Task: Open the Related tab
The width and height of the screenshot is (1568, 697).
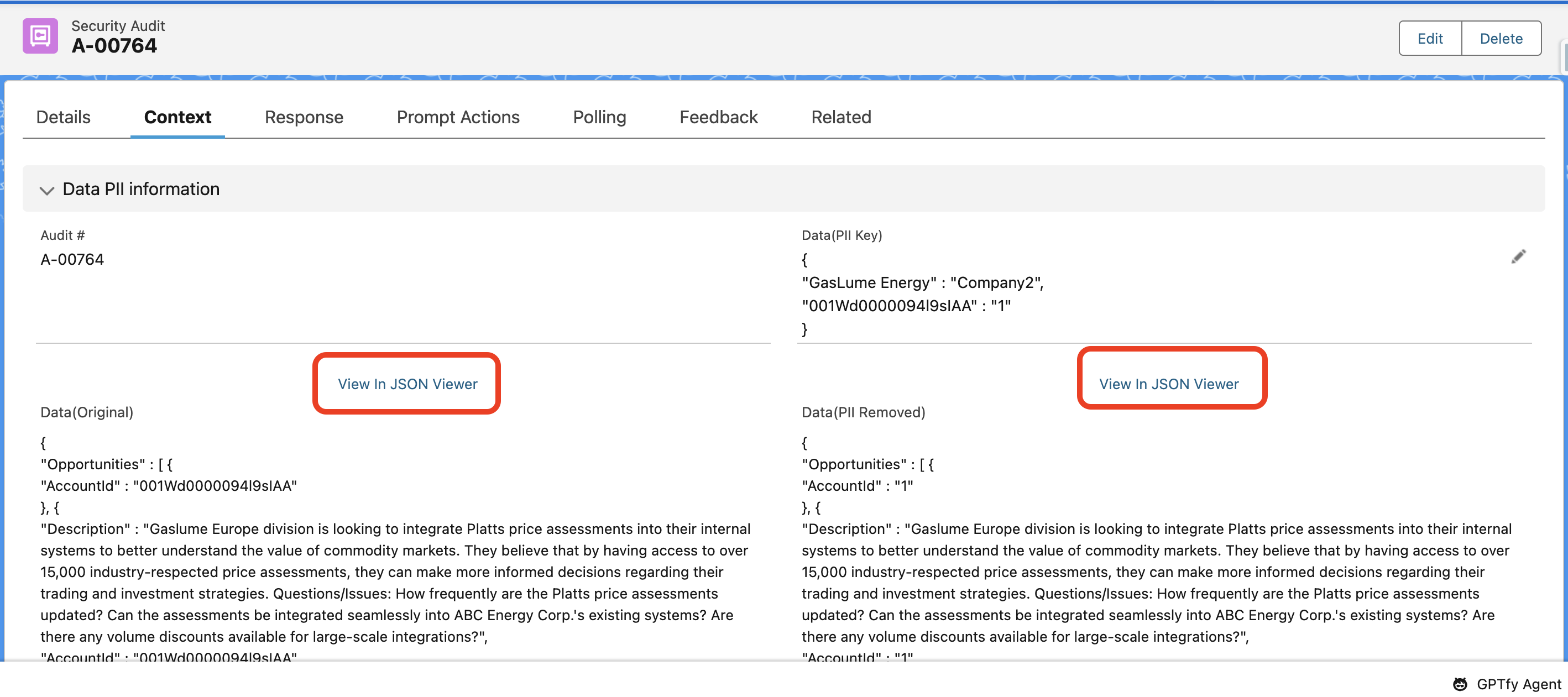Action: [840, 117]
